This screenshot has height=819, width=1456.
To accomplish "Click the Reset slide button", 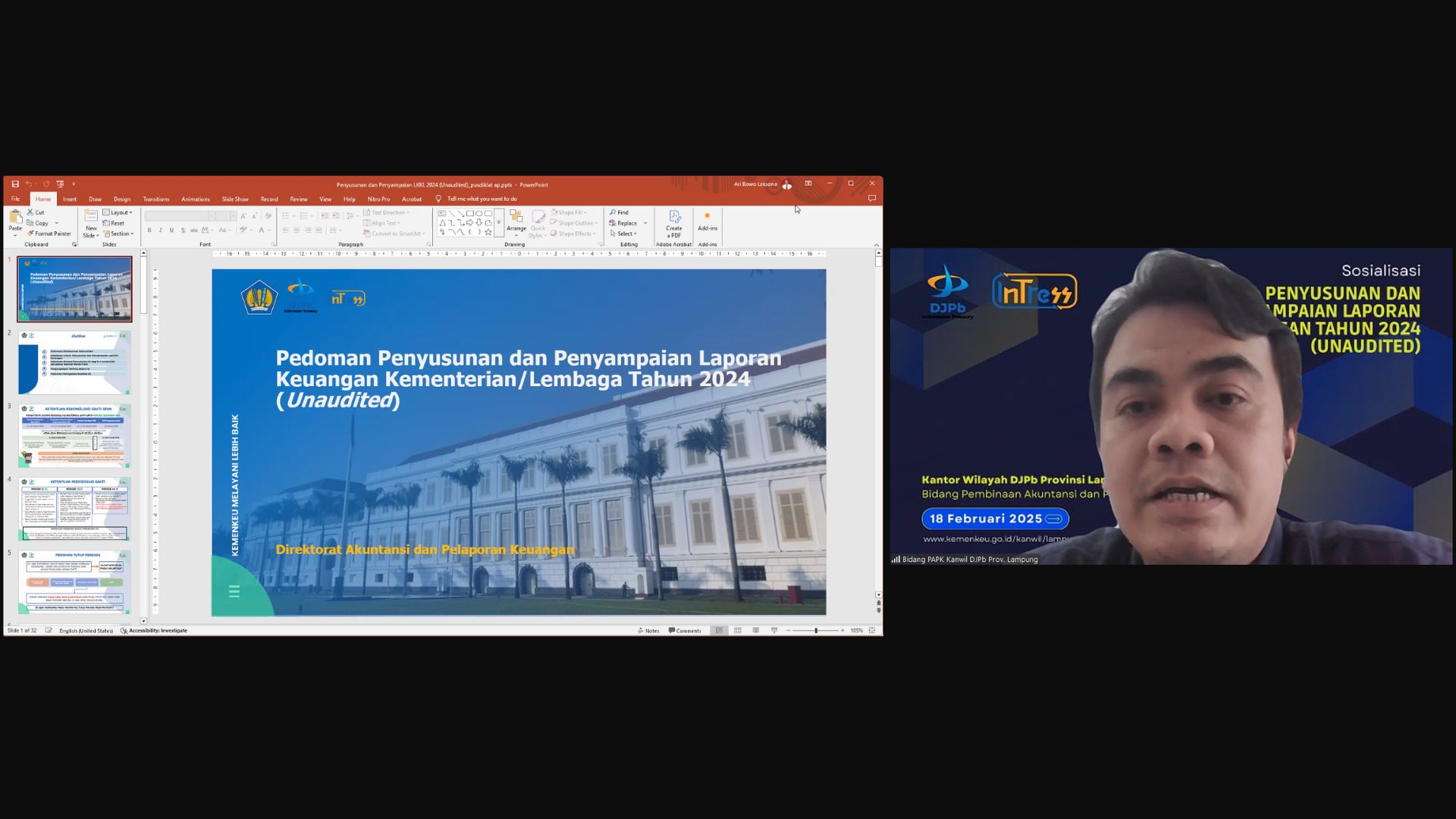I will click(x=115, y=223).
